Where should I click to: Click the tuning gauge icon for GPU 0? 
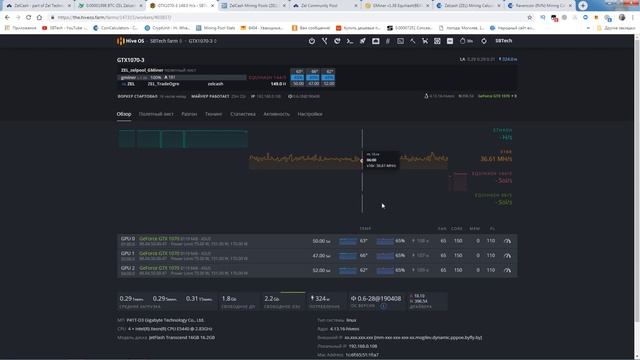coord(507,241)
